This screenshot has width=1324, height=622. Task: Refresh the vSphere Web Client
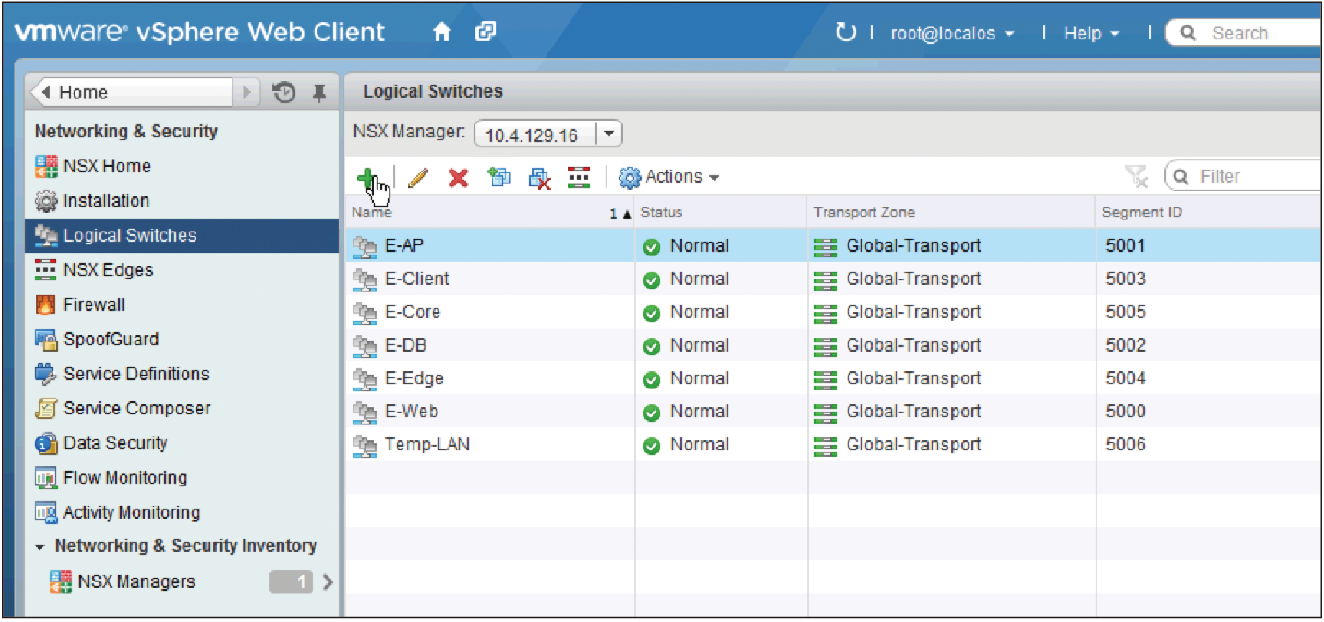click(846, 33)
